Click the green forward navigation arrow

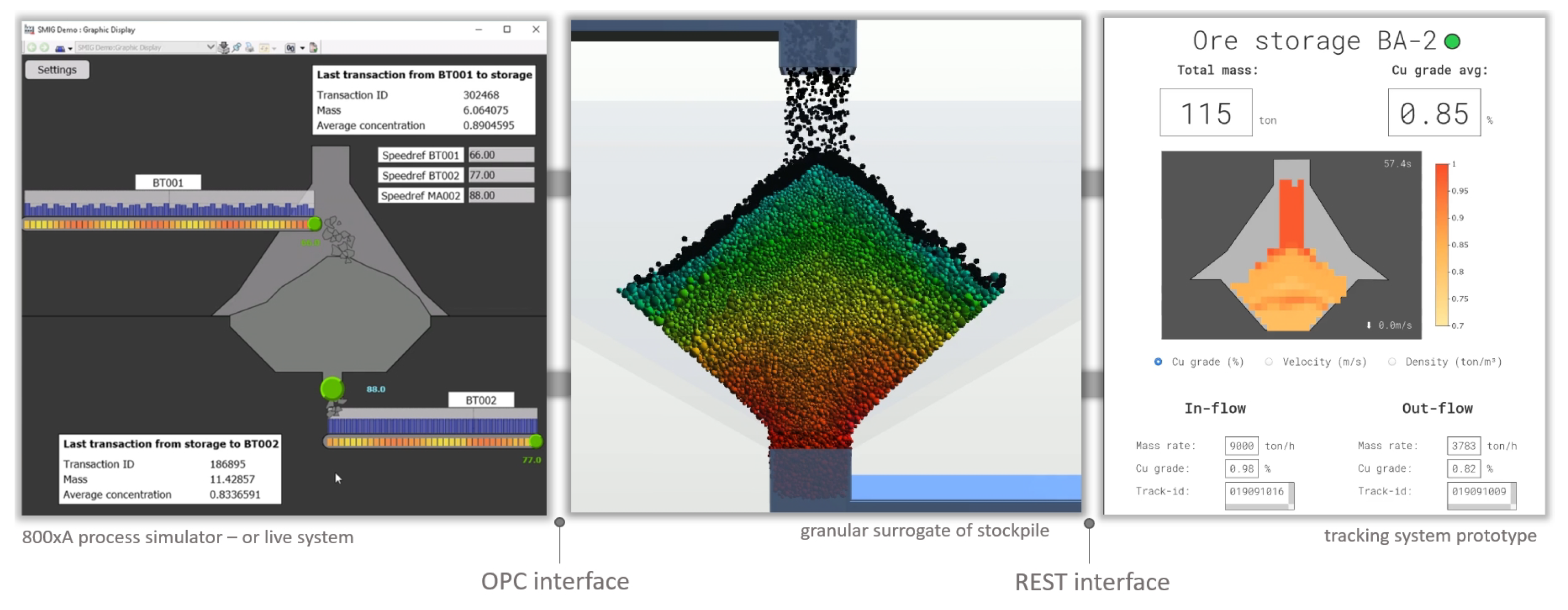click(x=44, y=47)
